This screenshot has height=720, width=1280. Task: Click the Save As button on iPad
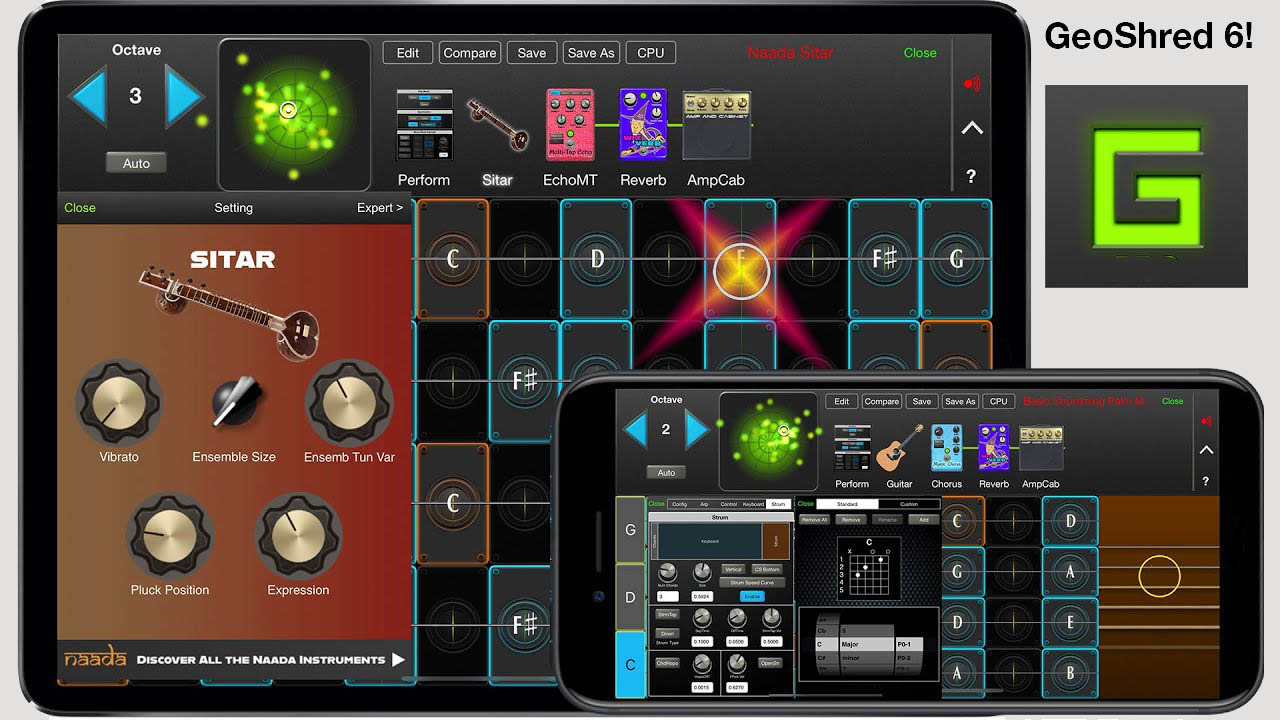coord(591,53)
